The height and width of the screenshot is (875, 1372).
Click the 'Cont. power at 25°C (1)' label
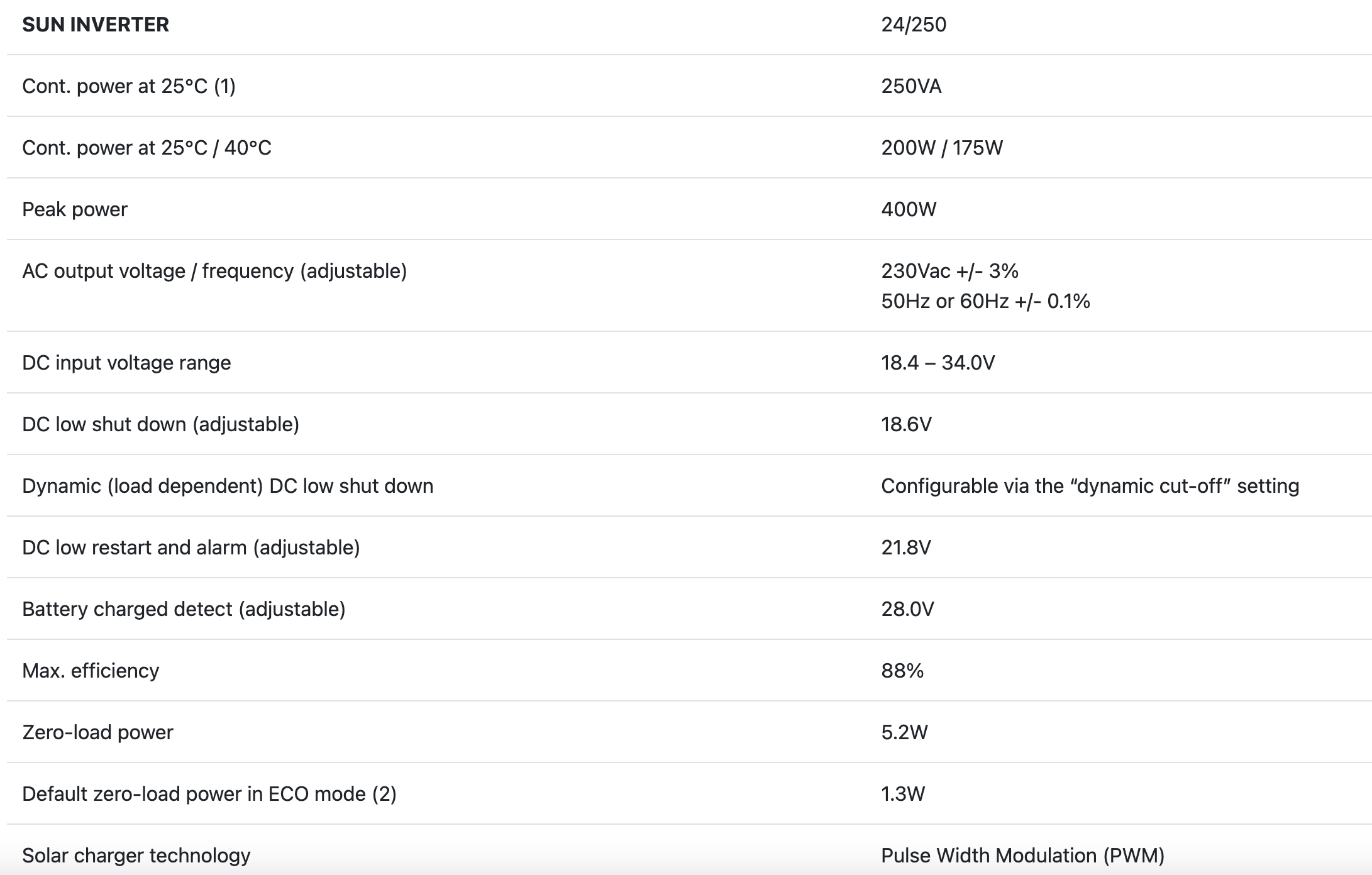click(x=129, y=86)
